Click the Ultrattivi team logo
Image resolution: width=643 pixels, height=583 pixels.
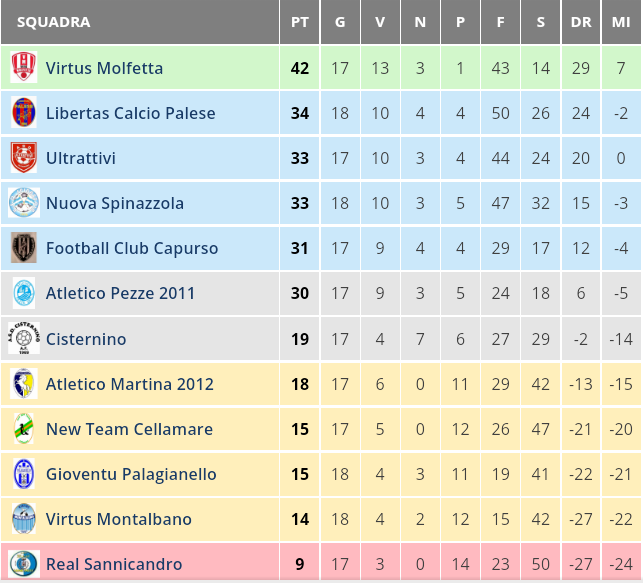23,158
